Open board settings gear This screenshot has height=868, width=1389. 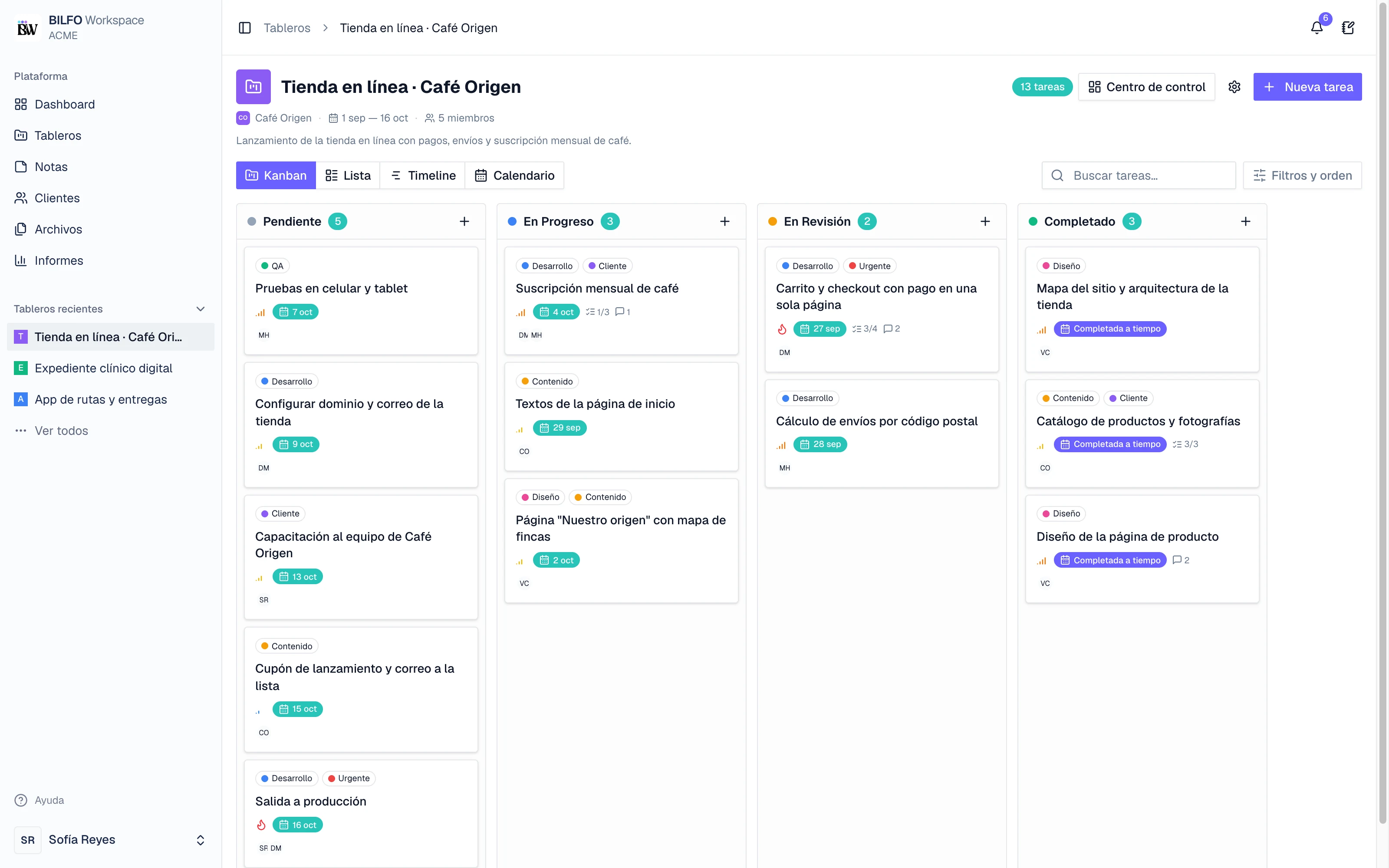1234,87
